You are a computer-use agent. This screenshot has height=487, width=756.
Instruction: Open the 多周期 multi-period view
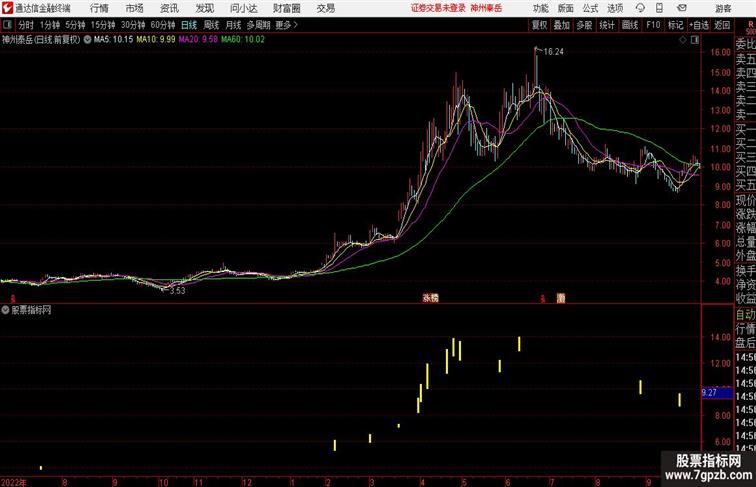pyautogui.click(x=259, y=25)
